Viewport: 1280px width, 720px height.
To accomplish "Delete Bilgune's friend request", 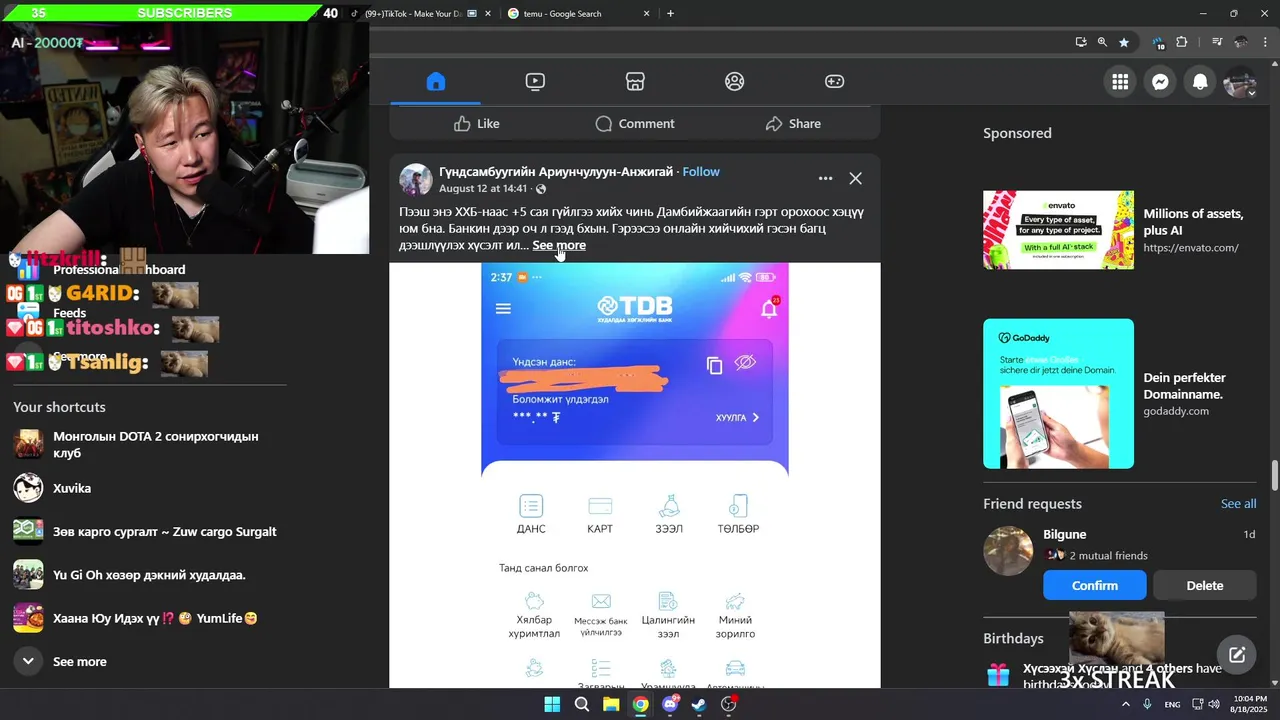I will tap(1205, 586).
